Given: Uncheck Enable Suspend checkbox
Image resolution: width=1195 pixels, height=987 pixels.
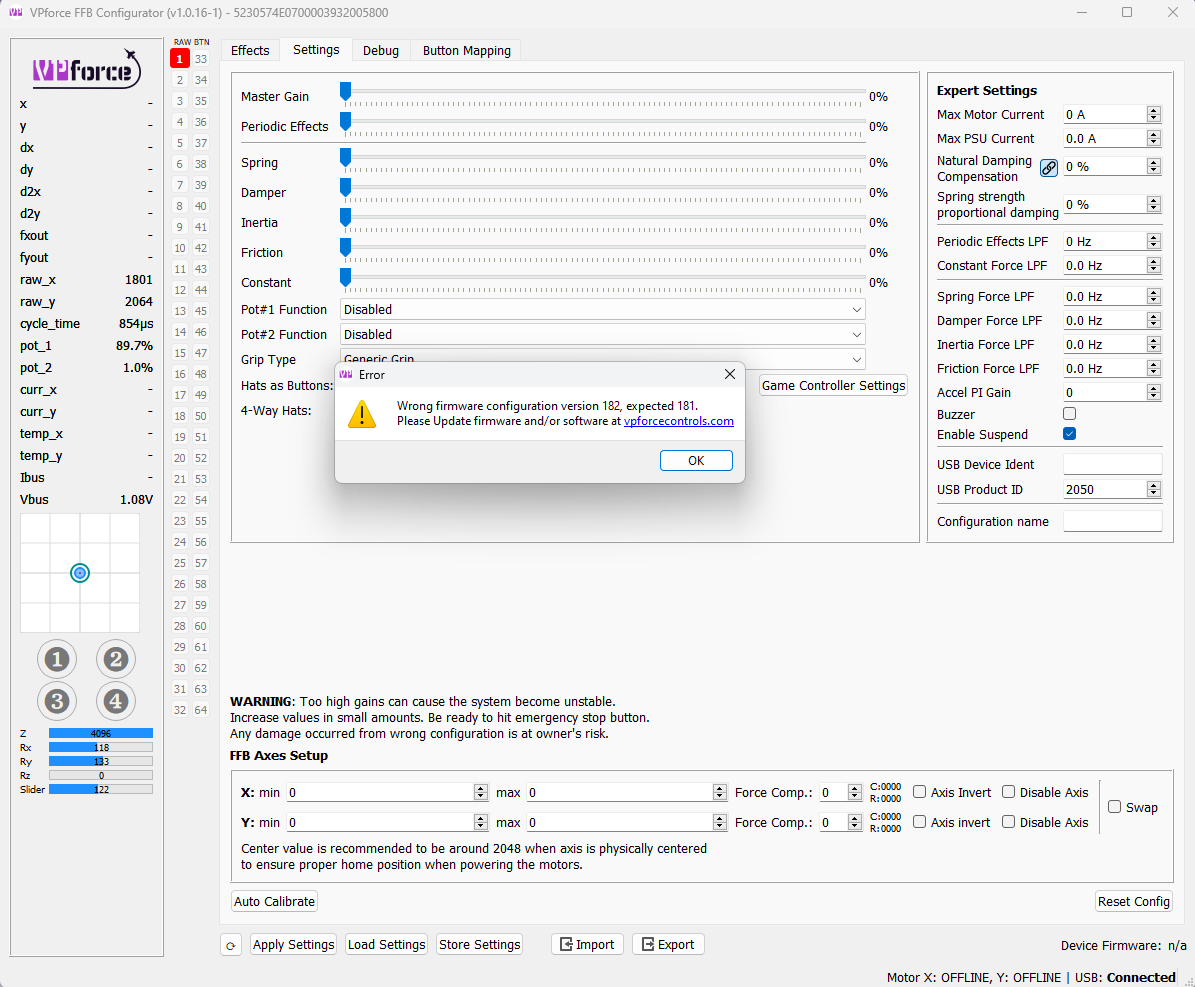Looking at the screenshot, I should coord(1069,434).
